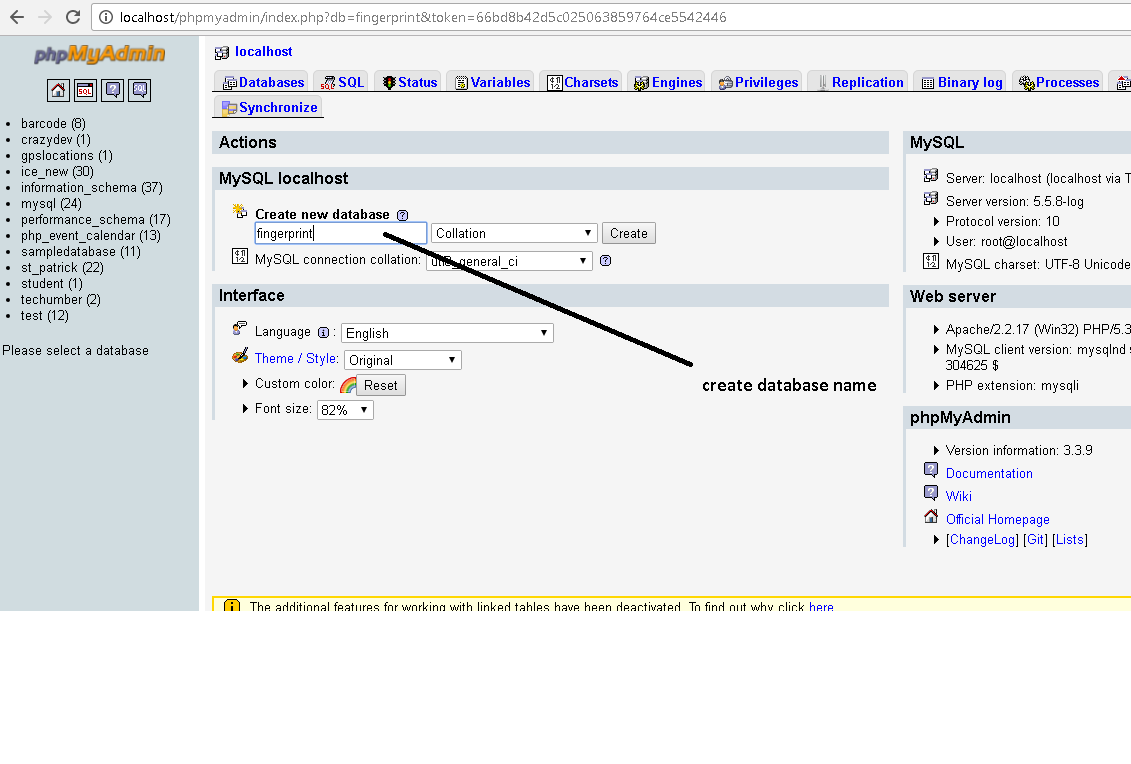Image resolution: width=1131 pixels, height=764 pixels.
Task: Click the help icon beside Create new database
Action: [402, 215]
